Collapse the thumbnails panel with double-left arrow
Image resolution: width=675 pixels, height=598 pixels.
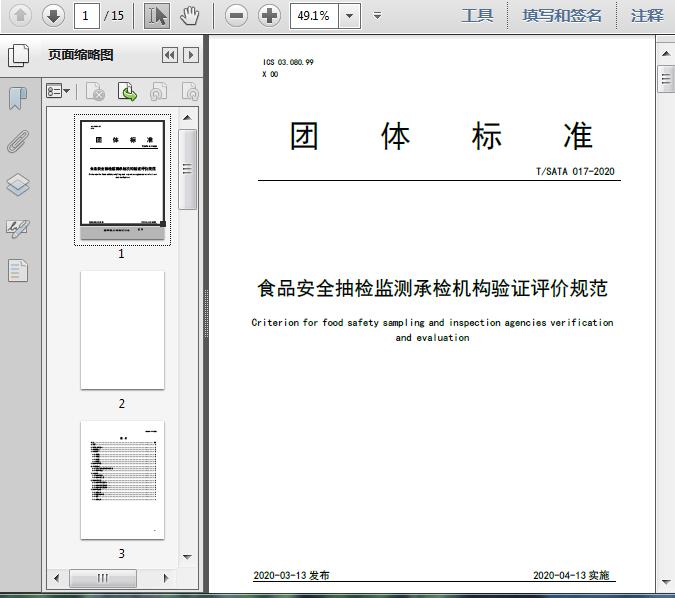[170, 56]
